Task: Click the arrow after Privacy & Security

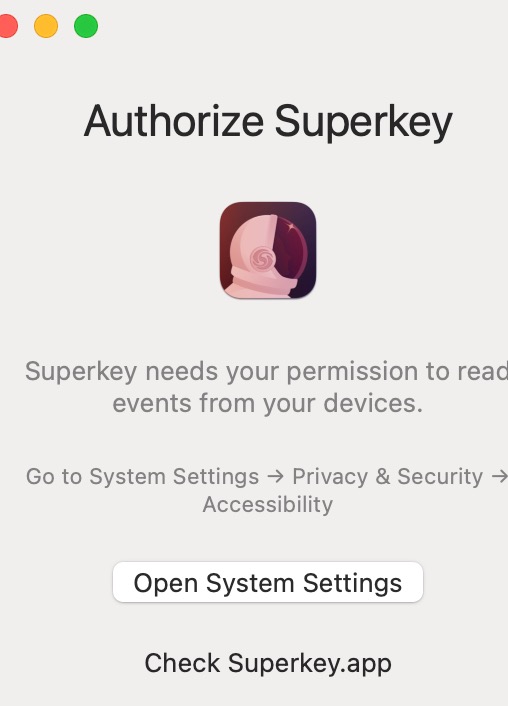Action: tap(499, 476)
